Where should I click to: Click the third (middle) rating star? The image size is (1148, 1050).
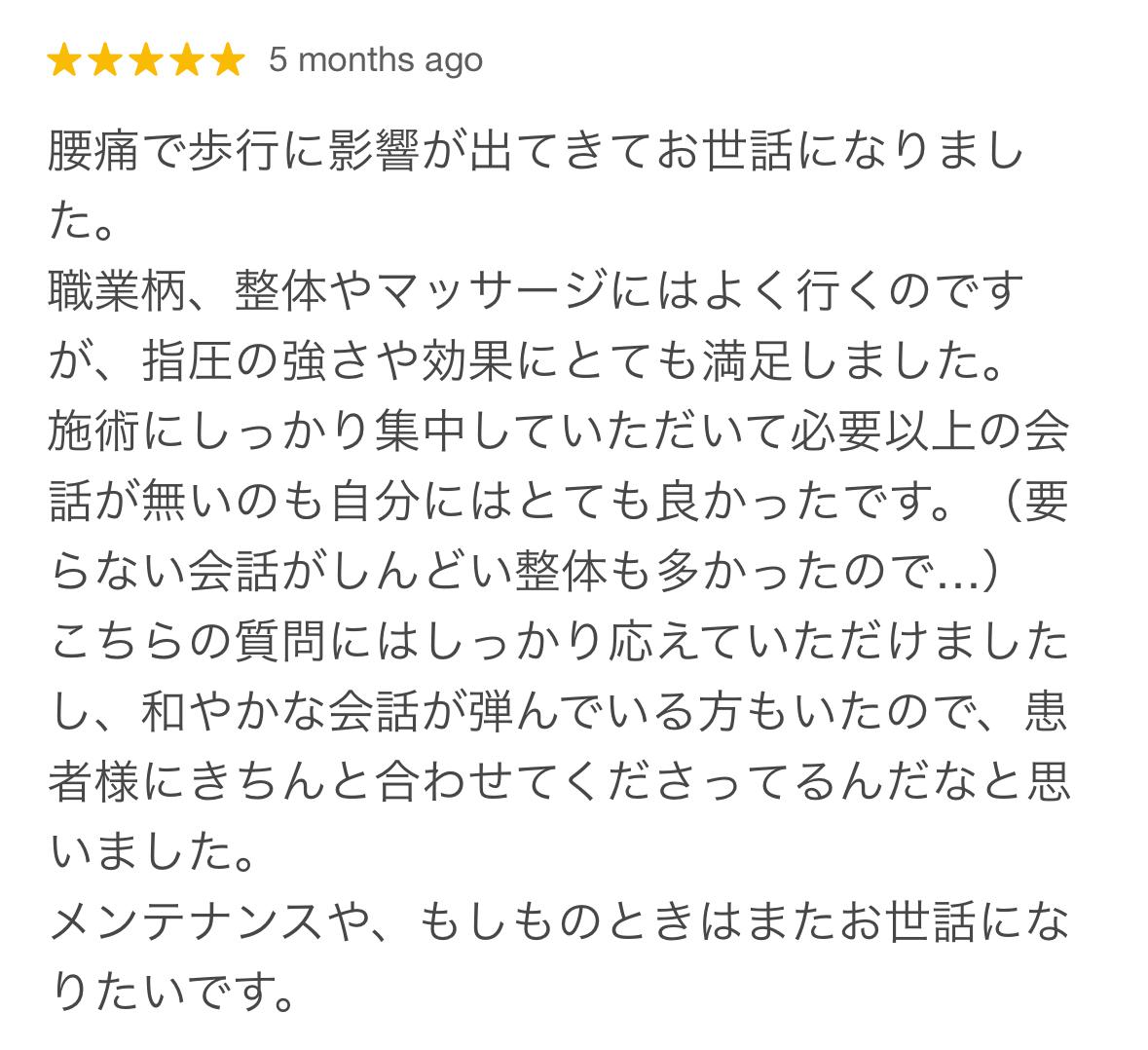[146, 60]
